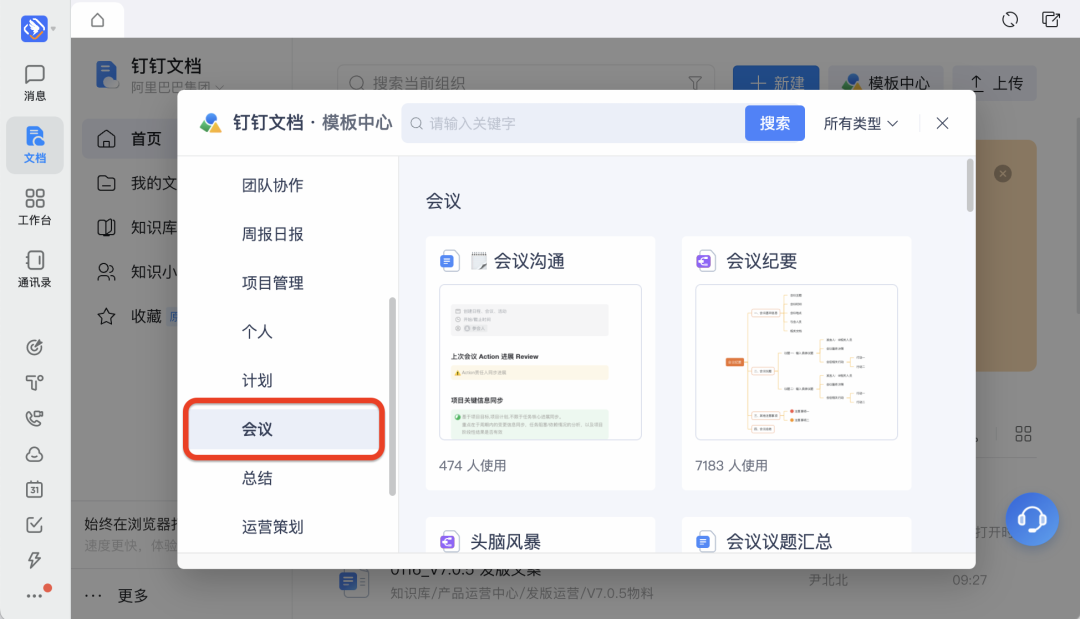This screenshot has height=619, width=1080.
Task: Expand the 更多 more options item
Action: 118,596
